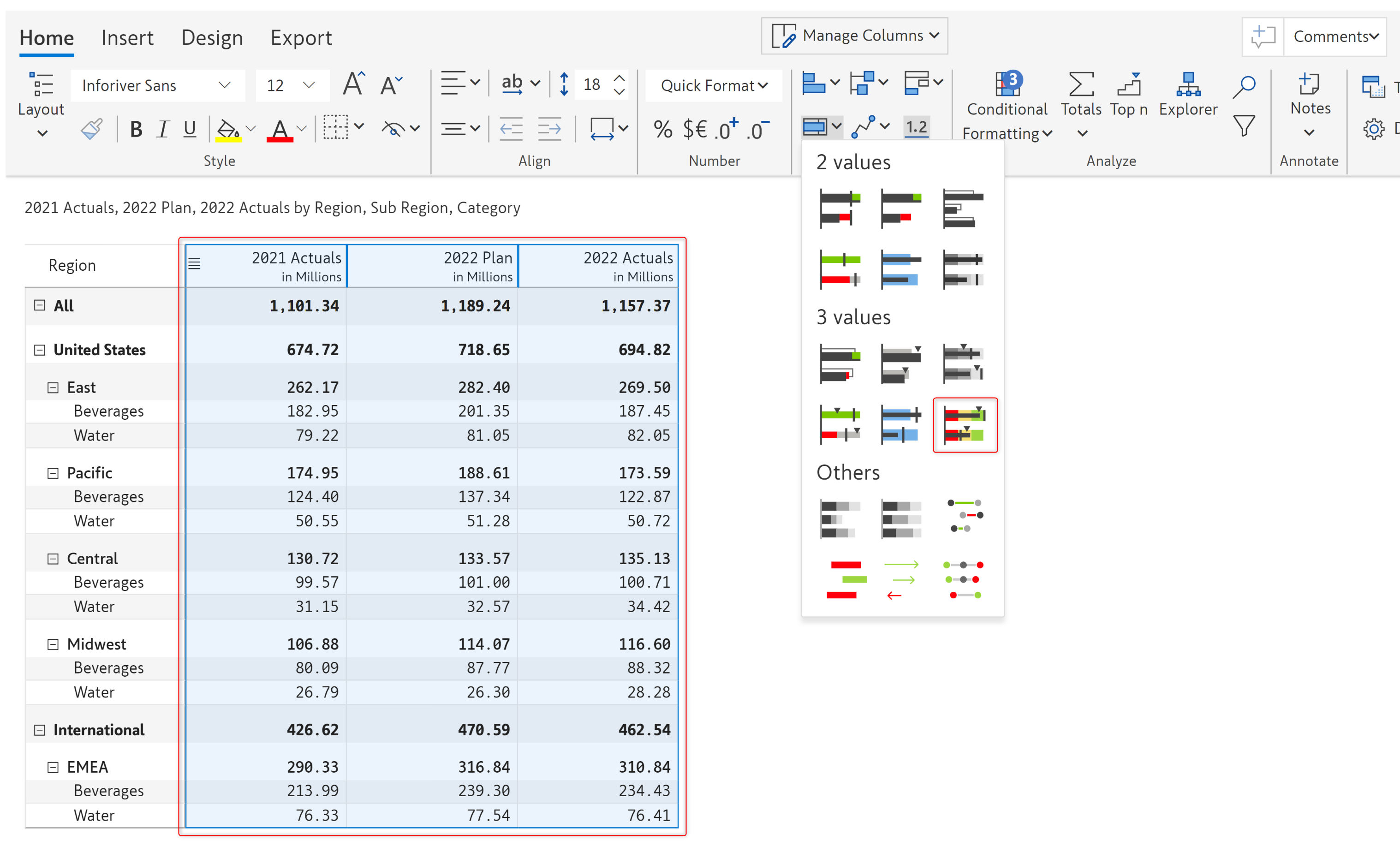Switch to the Insert tab

point(127,38)
